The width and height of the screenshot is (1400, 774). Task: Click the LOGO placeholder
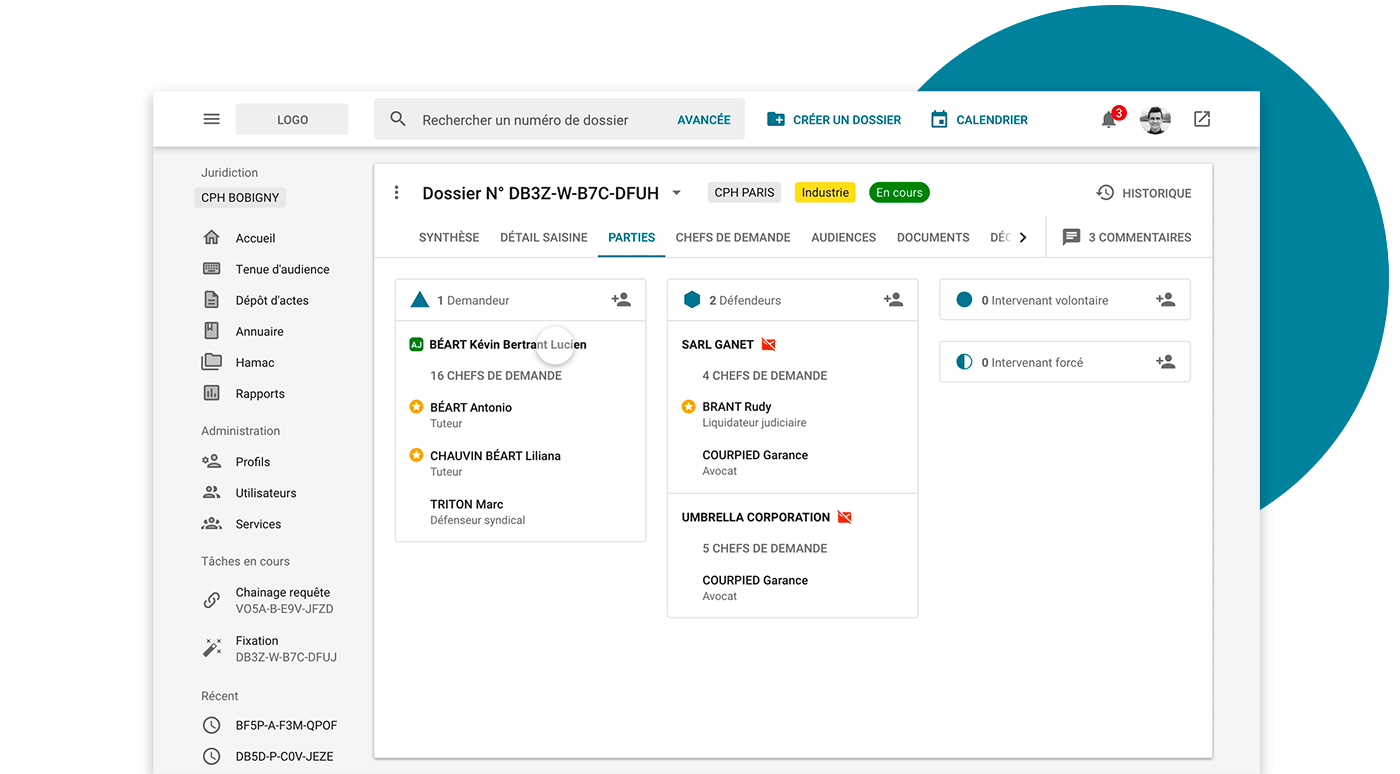click(x=292, y=119)
